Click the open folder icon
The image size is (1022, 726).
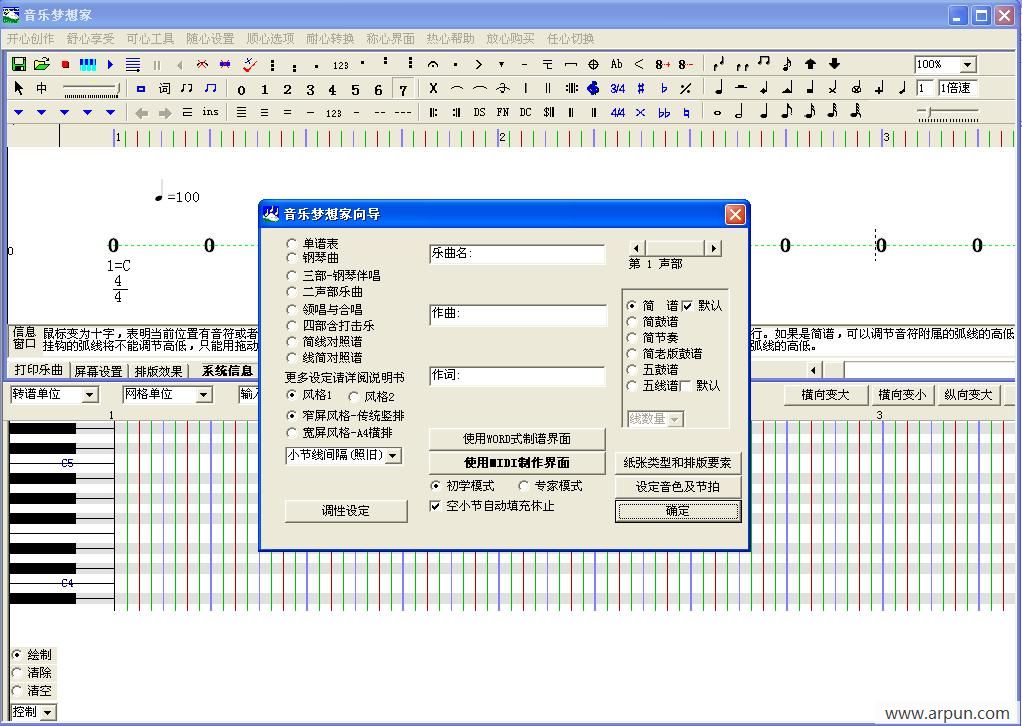pos(41,64)
